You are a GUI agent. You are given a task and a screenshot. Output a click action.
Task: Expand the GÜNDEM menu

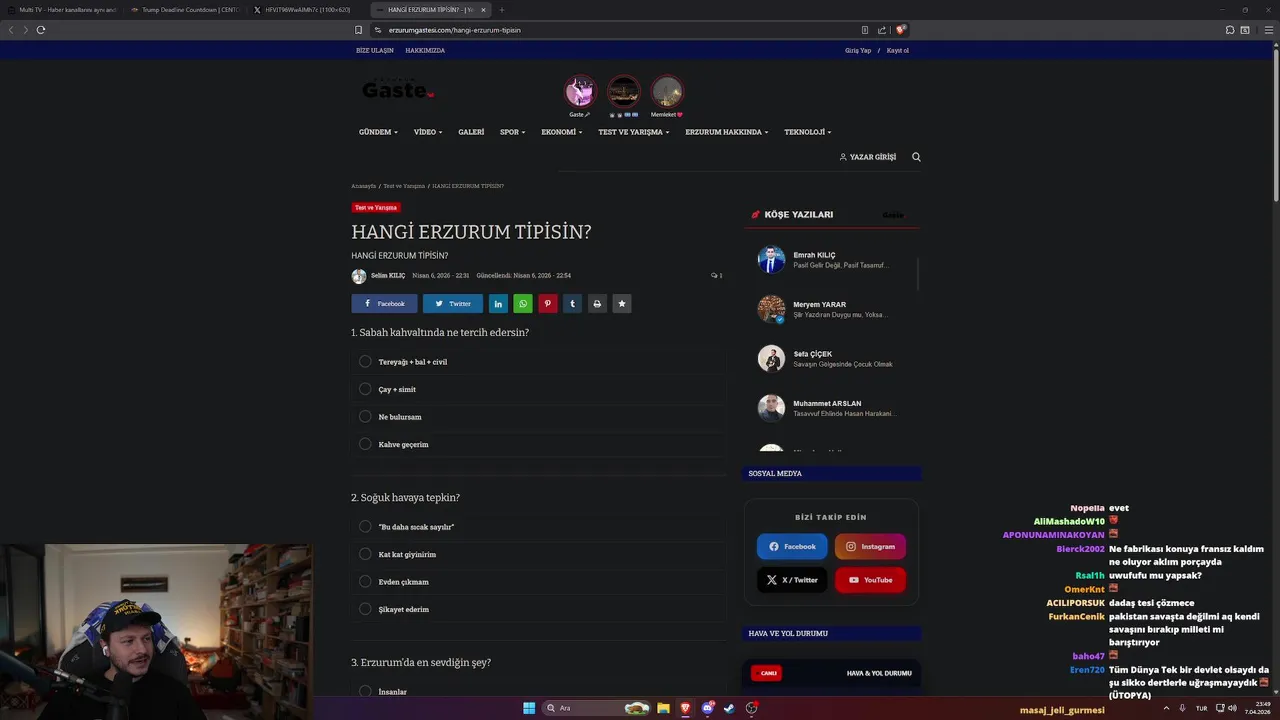[378, 132]
